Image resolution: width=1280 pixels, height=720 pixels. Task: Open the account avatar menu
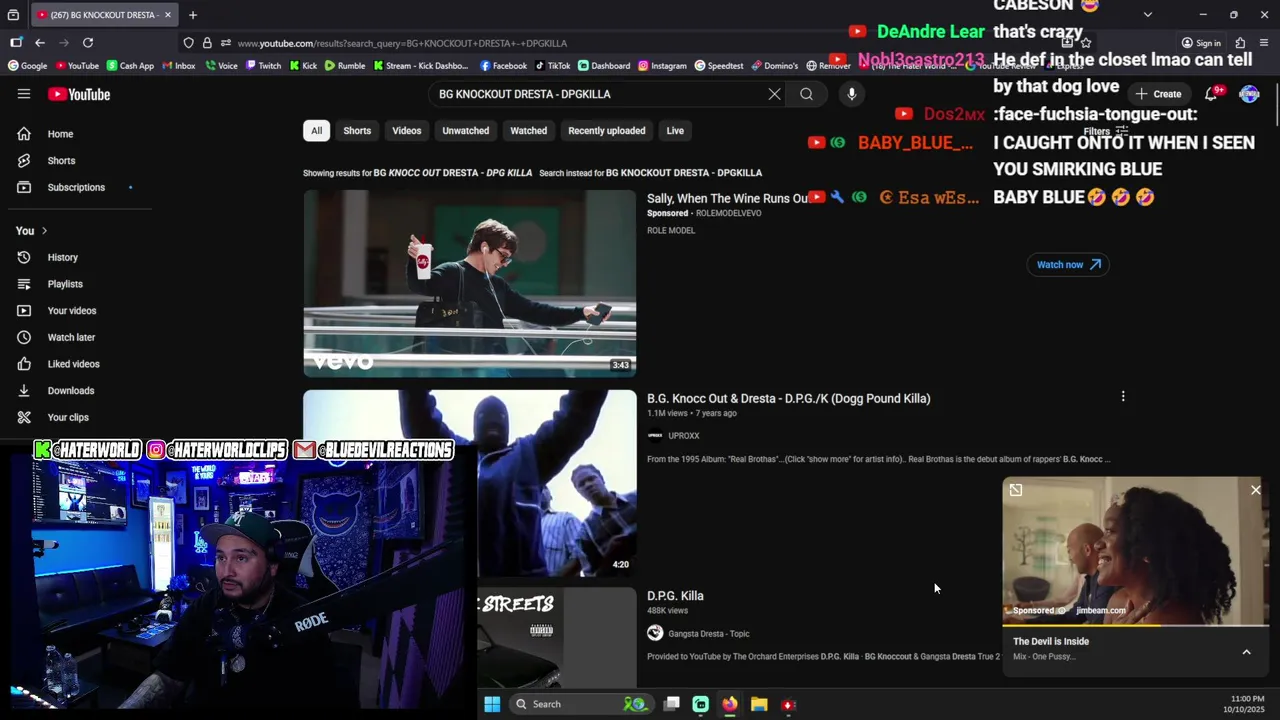coord(1249,94)
